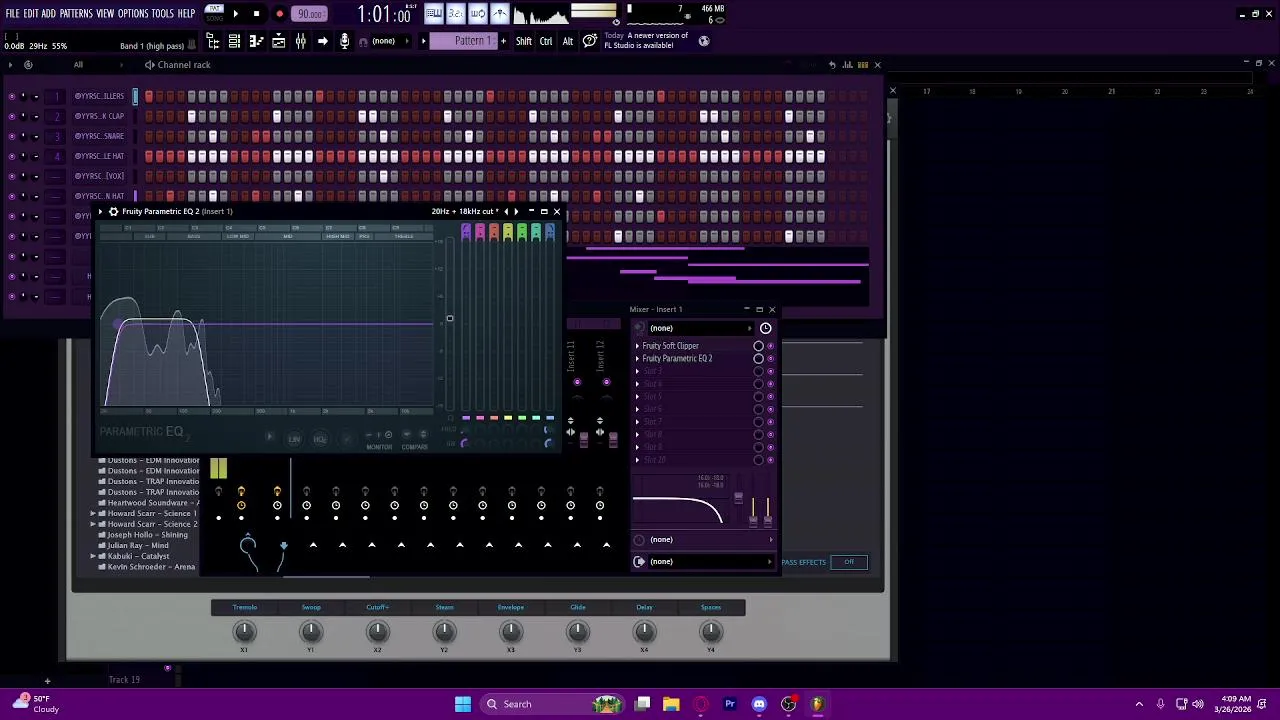This screenshot has height=720, width=1280.
Task: Toggle the typing keyboard to piano icon
Action: coord(433,14)
